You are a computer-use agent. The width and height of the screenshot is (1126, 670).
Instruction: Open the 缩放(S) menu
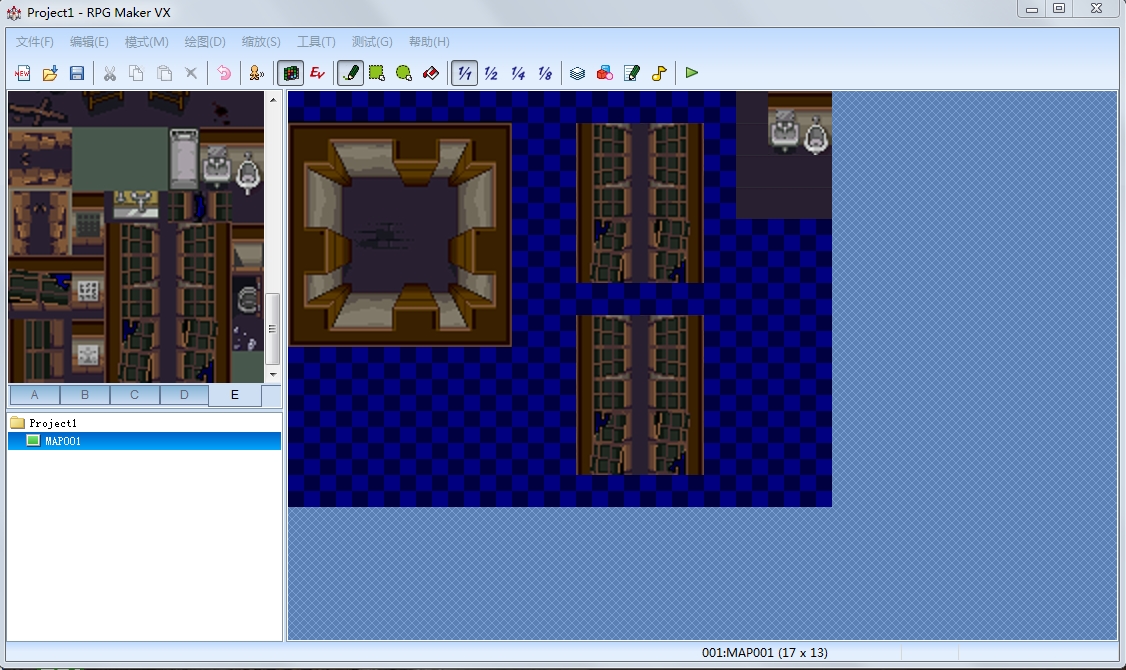pyautogui.click(x=261, y=42)
